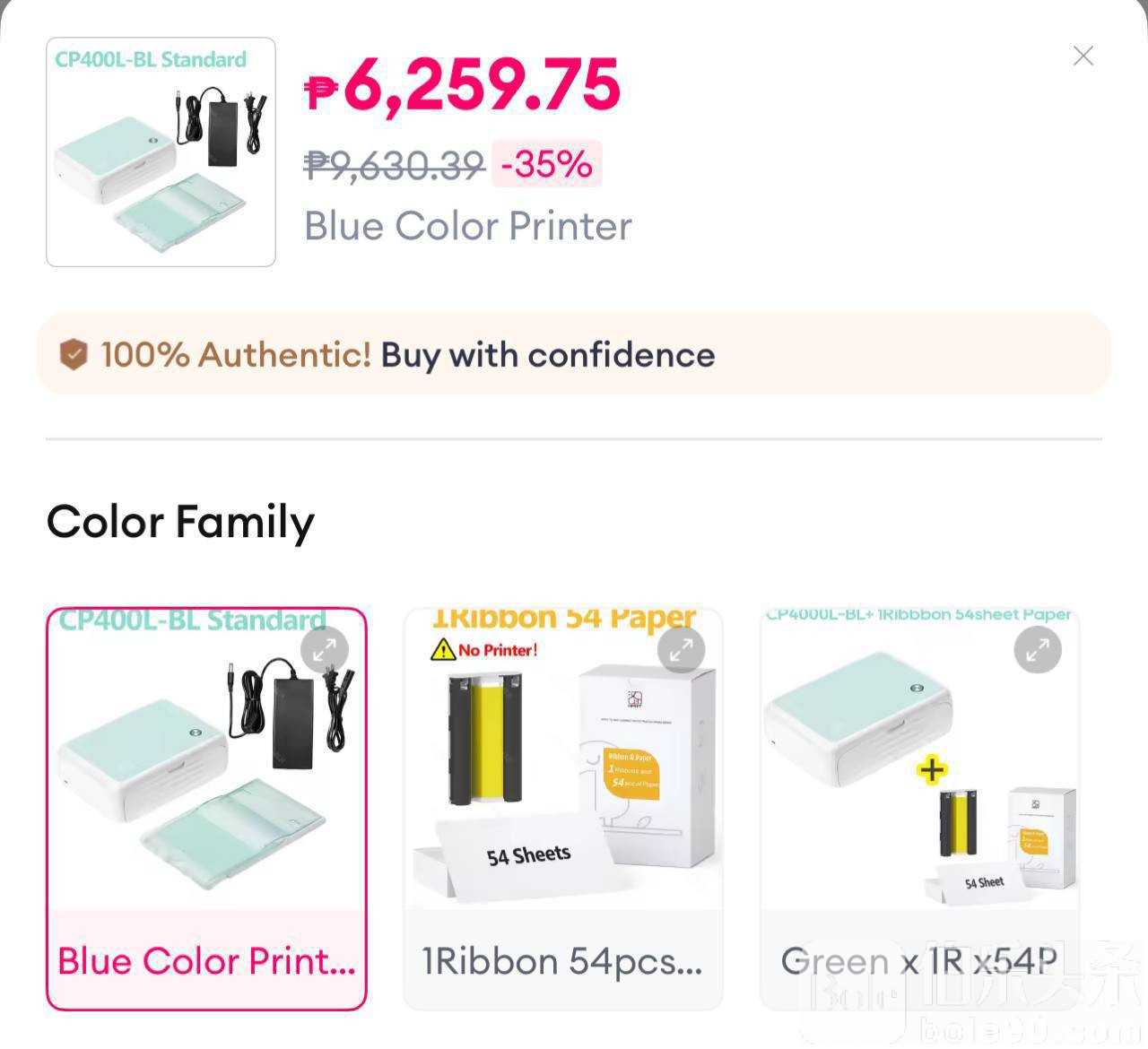This screenshot has height=1049, width=1148.
Task: Click the crossed-out ₱9,630.39 price
Action: [395, 164]
